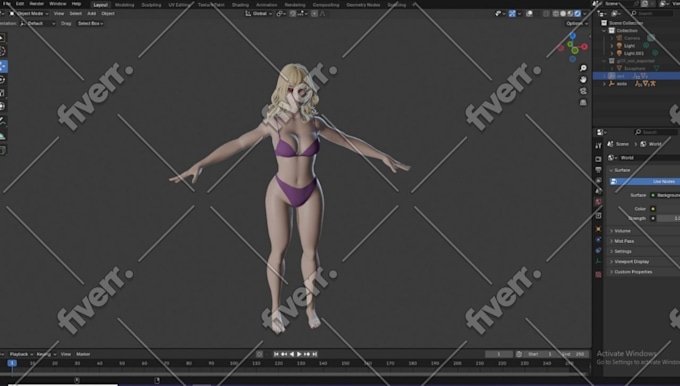Viewport: 680px width, 386px height.
Task: Jump to the end frame
Action: (315, 354)
